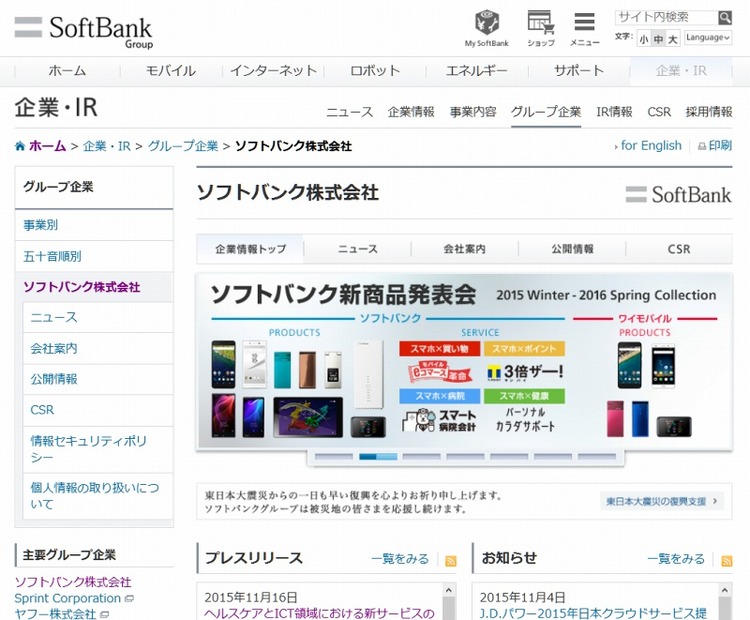
Task: Open ニュース in the sidebar
Action: click(98, 317)
